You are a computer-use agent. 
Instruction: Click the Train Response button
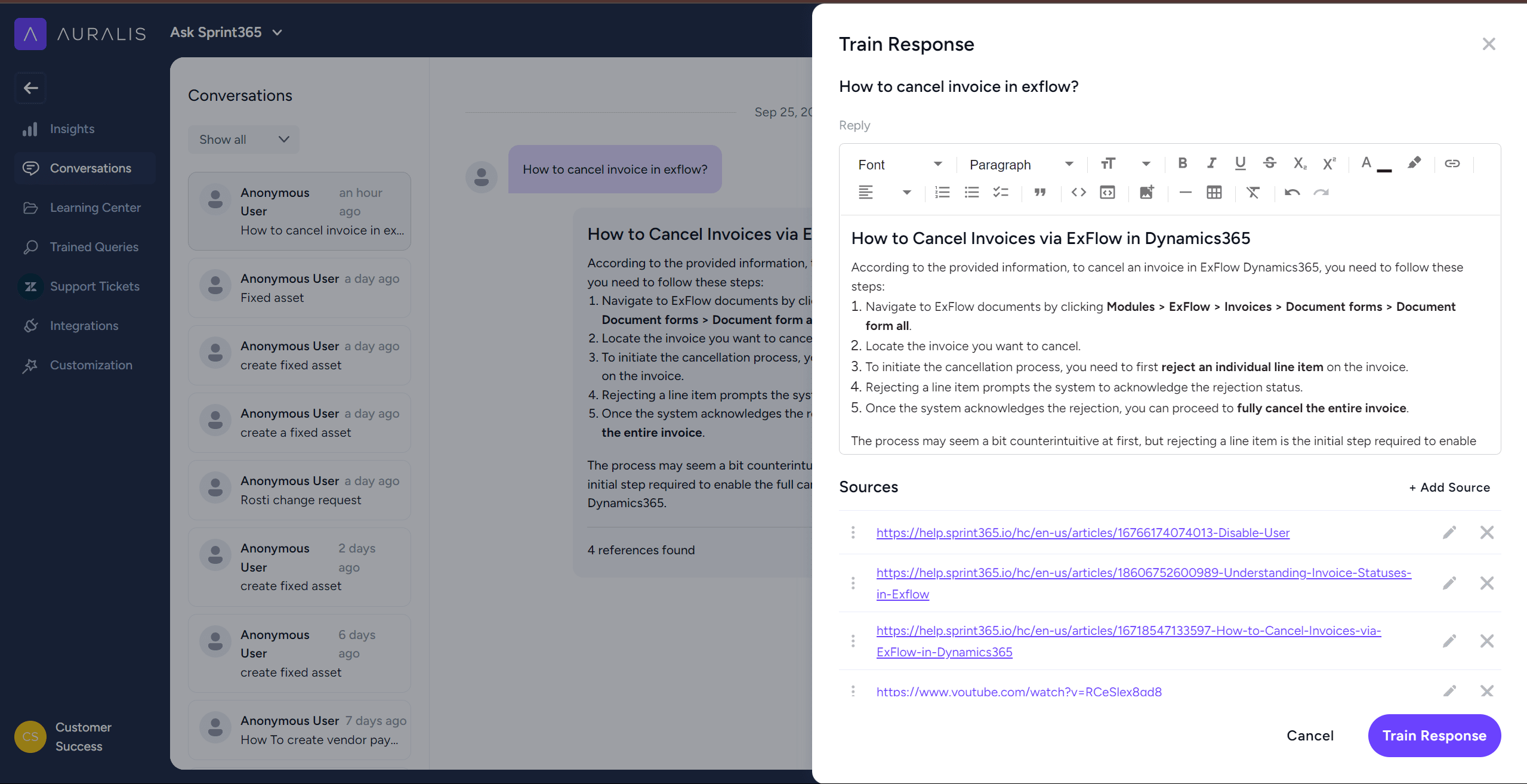1434,736
